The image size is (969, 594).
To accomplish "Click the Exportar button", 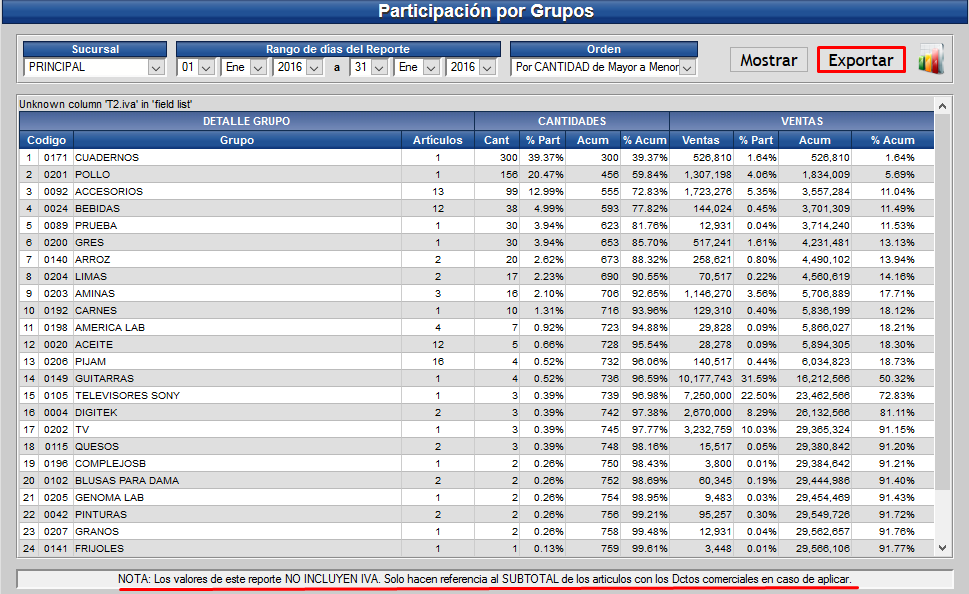I will coord(861,60).
